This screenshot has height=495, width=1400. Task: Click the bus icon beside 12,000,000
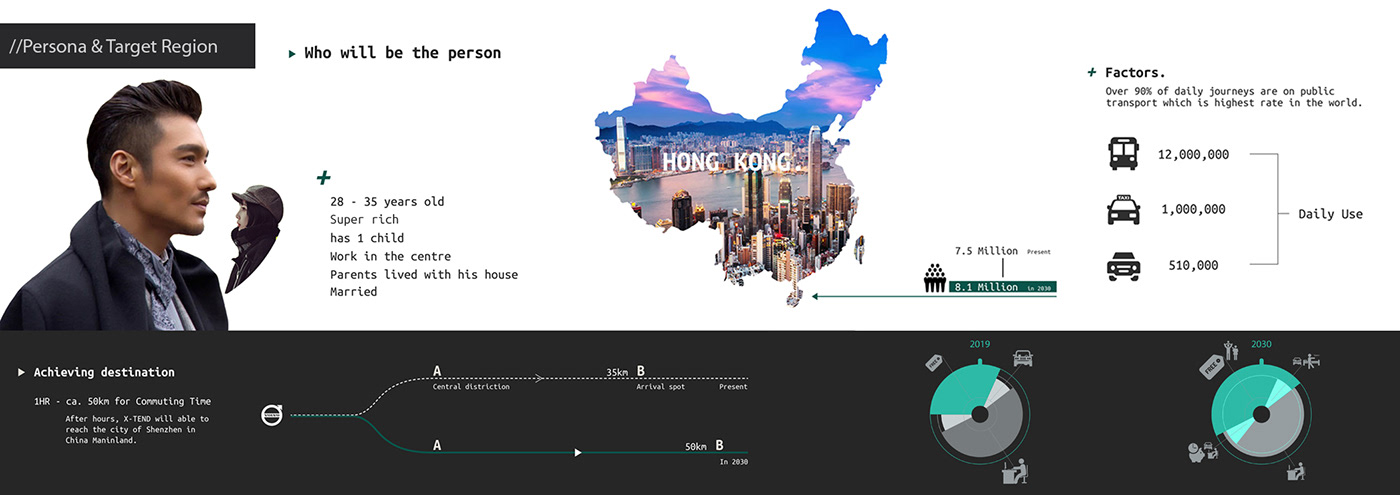click(1123, 154)
